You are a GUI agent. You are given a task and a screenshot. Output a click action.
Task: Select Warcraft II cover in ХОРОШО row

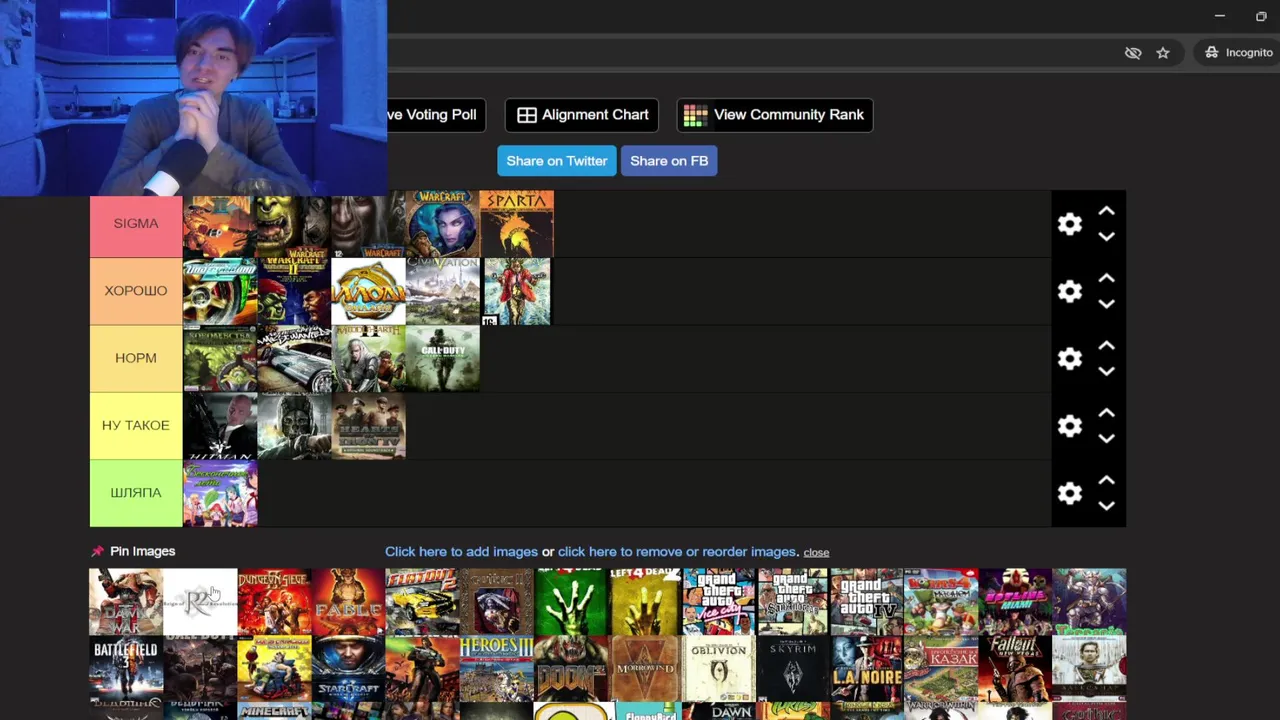[294, 291]
